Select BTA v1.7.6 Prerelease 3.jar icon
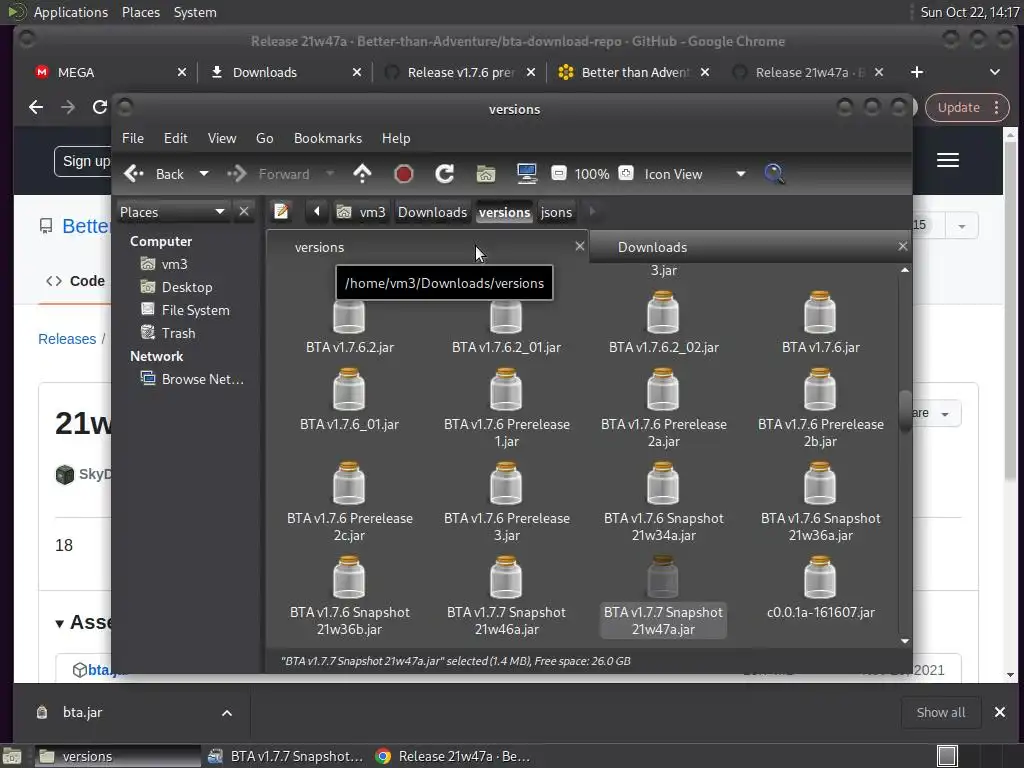The height and width of the screenshot is (768, 1024). 506,483
